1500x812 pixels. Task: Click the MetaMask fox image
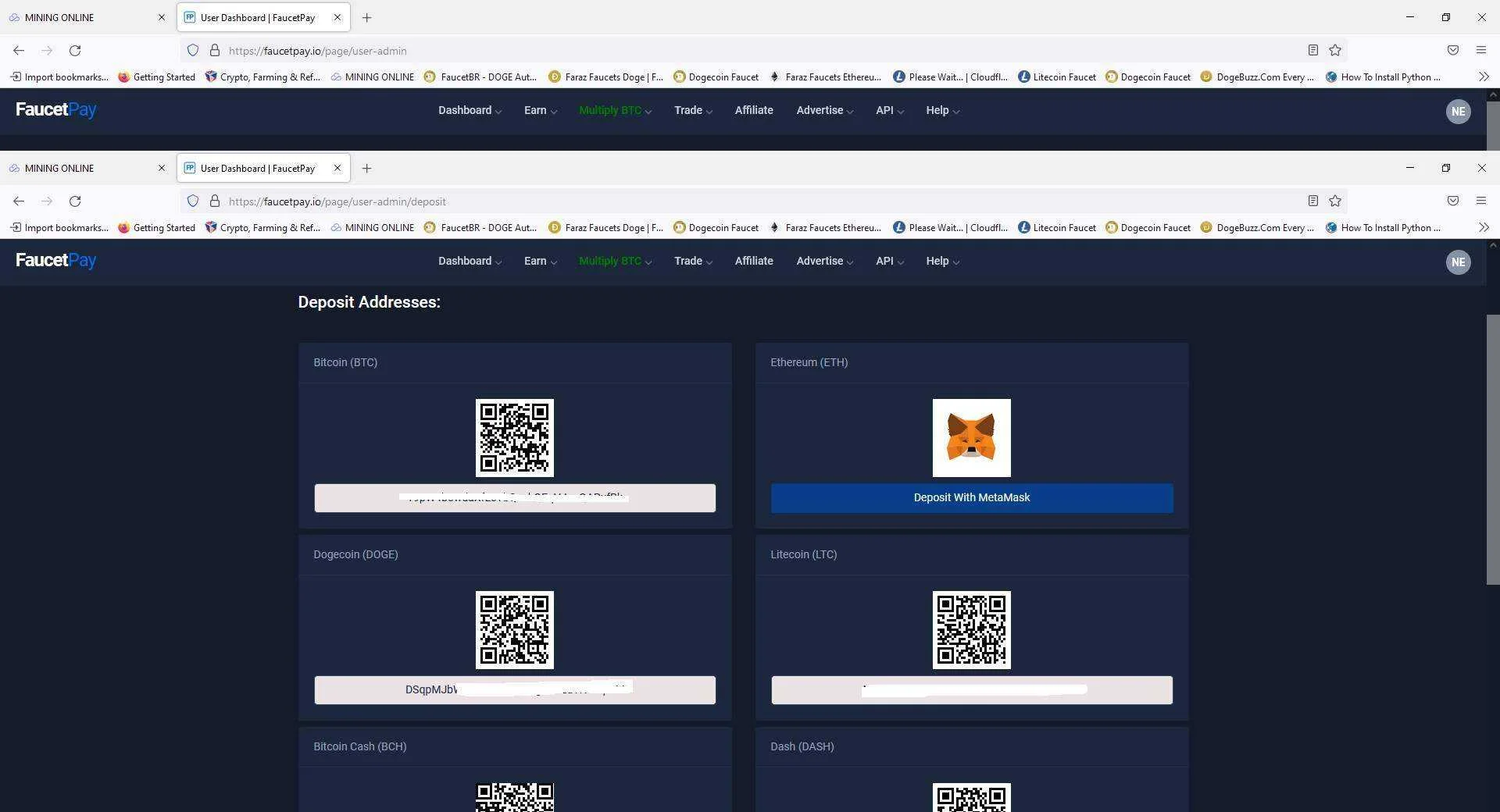coord(971,438)
